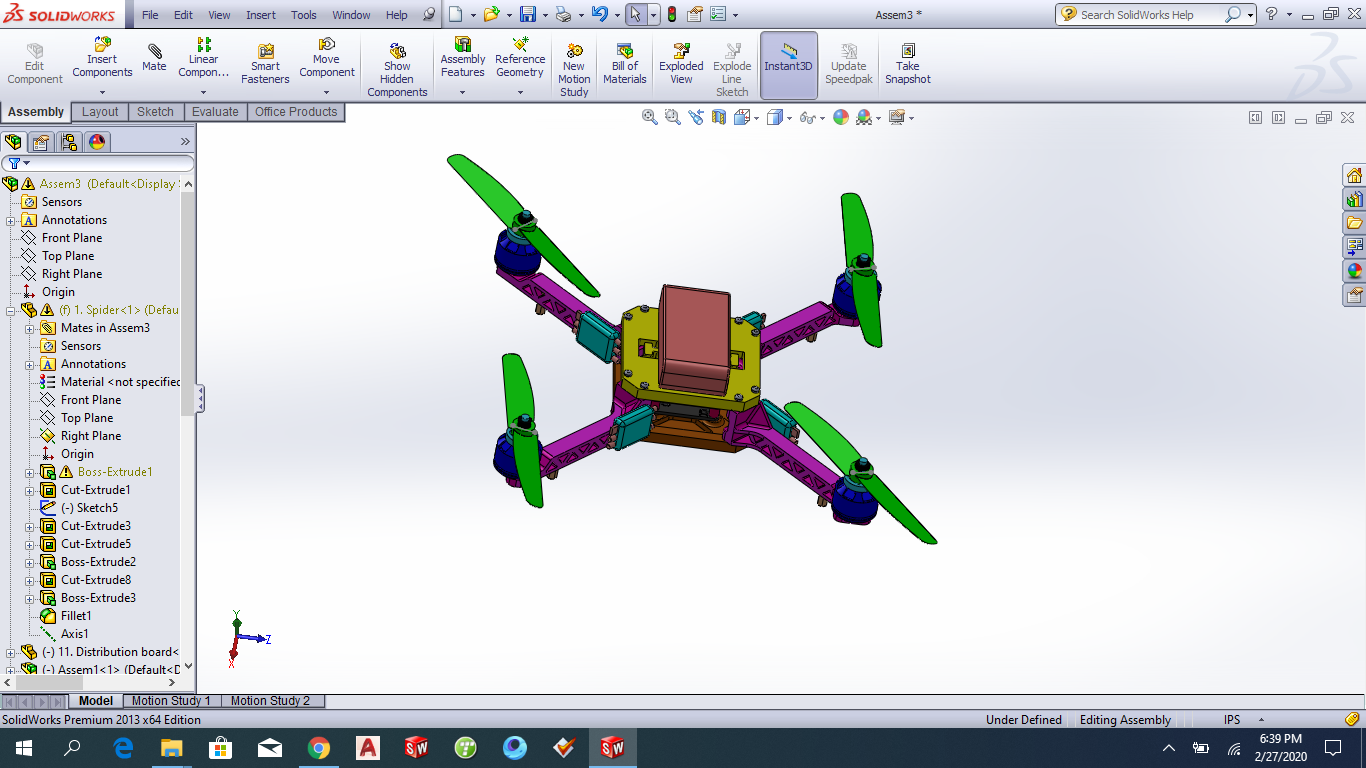The height and width of the screenshot is (768, 1366).
Task: Start a New Motion Study
Action: click(x=574, y=70)
